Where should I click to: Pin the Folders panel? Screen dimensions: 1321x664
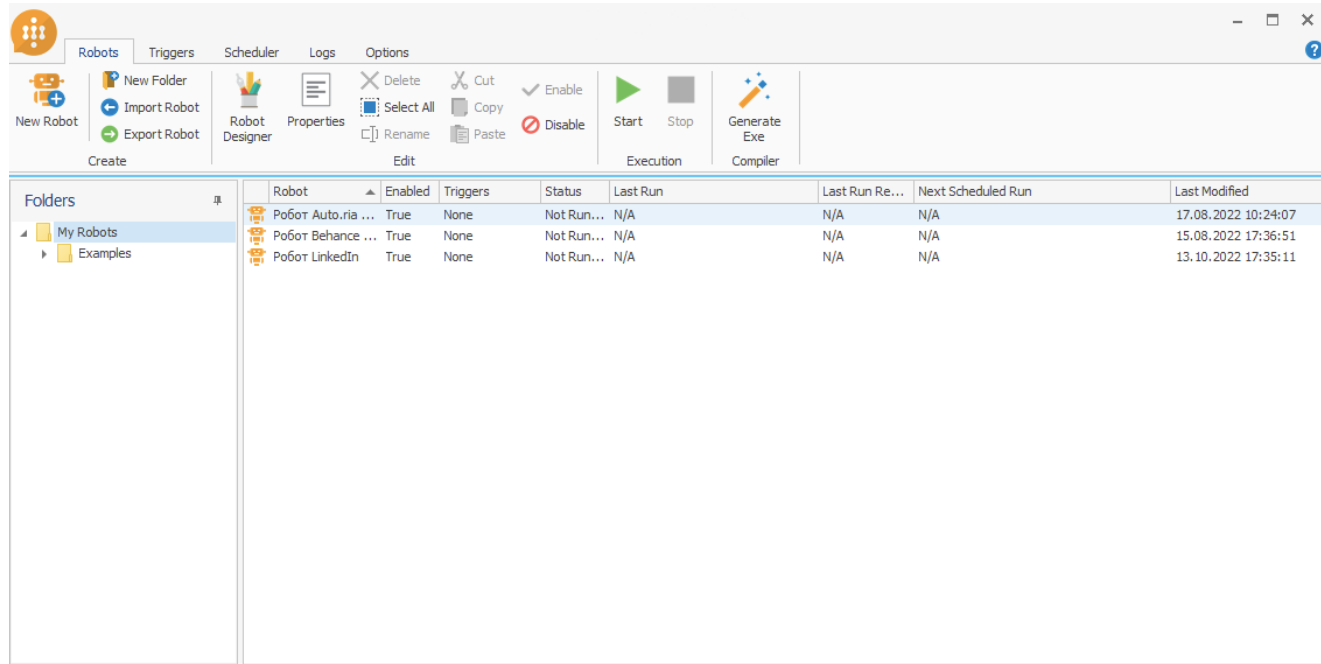click(218, 201)
